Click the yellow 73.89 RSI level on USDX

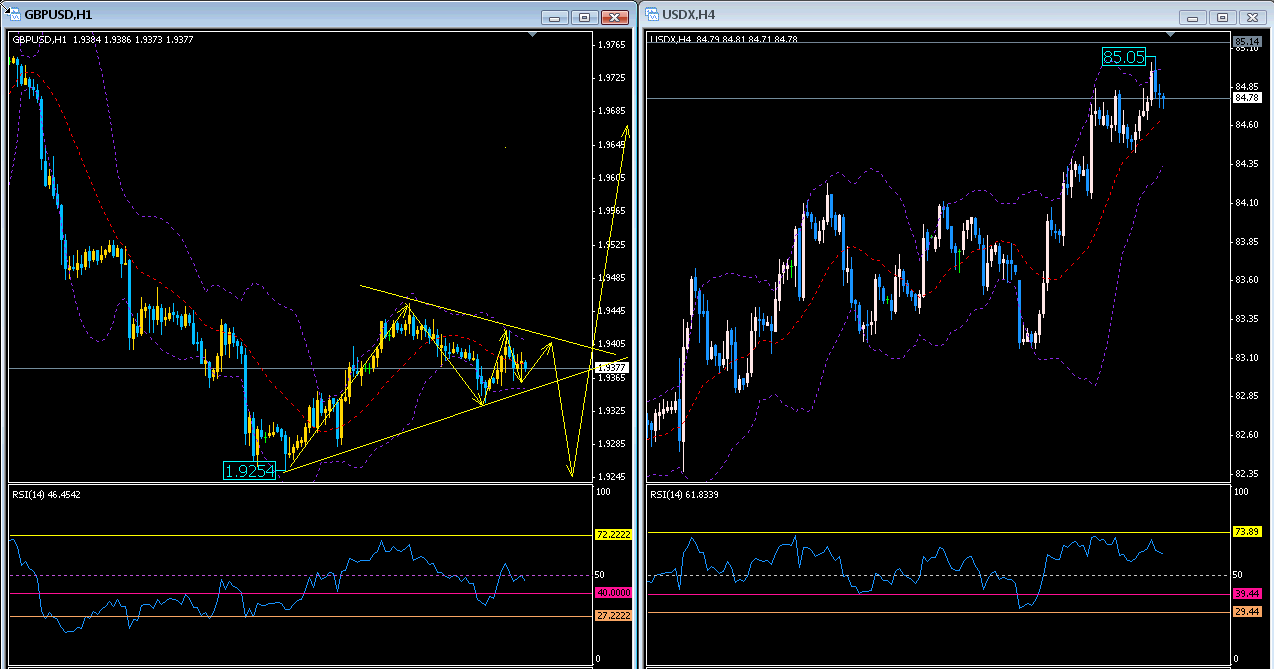(x=1246, y=532)
